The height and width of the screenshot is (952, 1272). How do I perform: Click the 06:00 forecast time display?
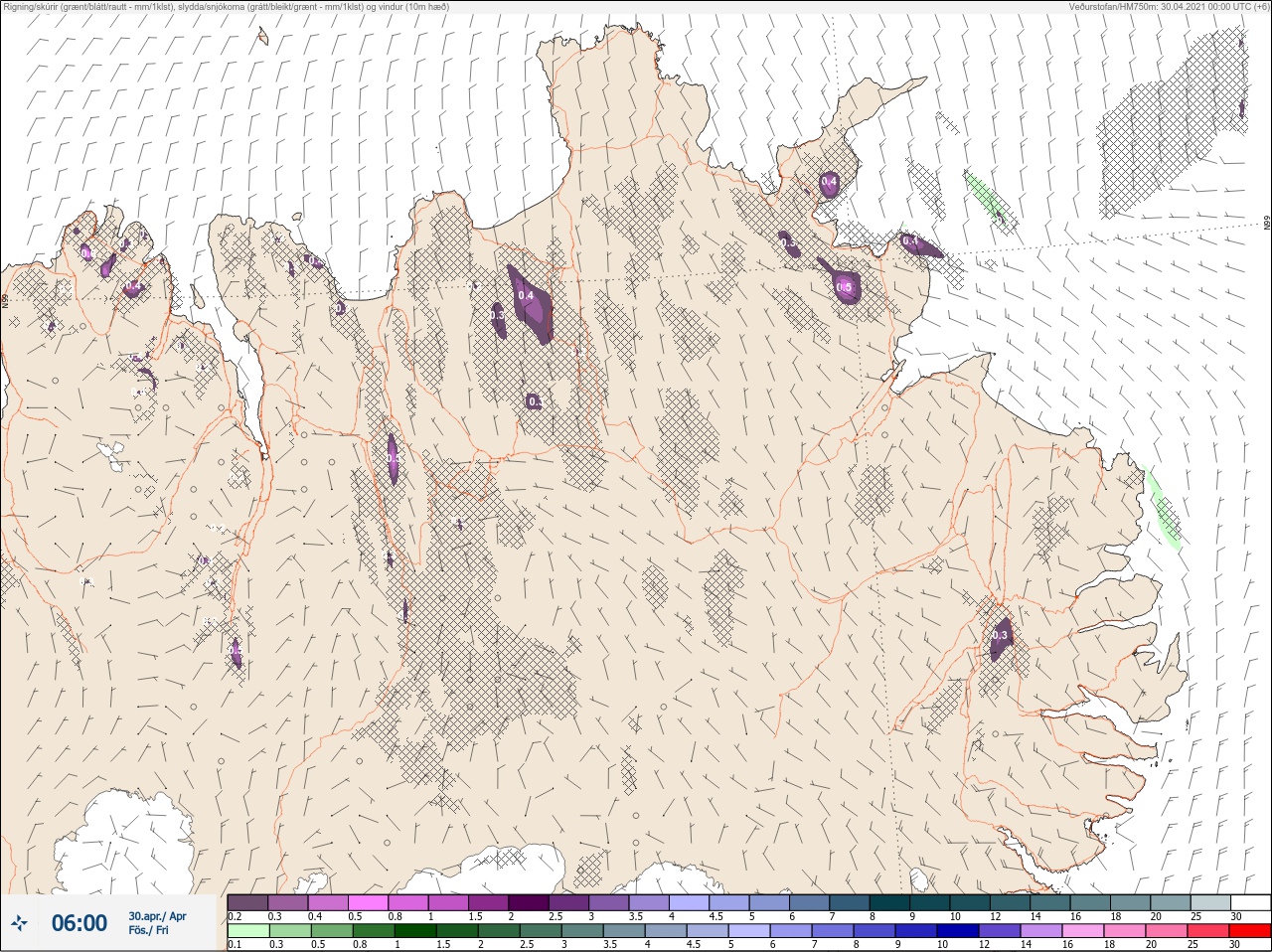coord(79,923)
